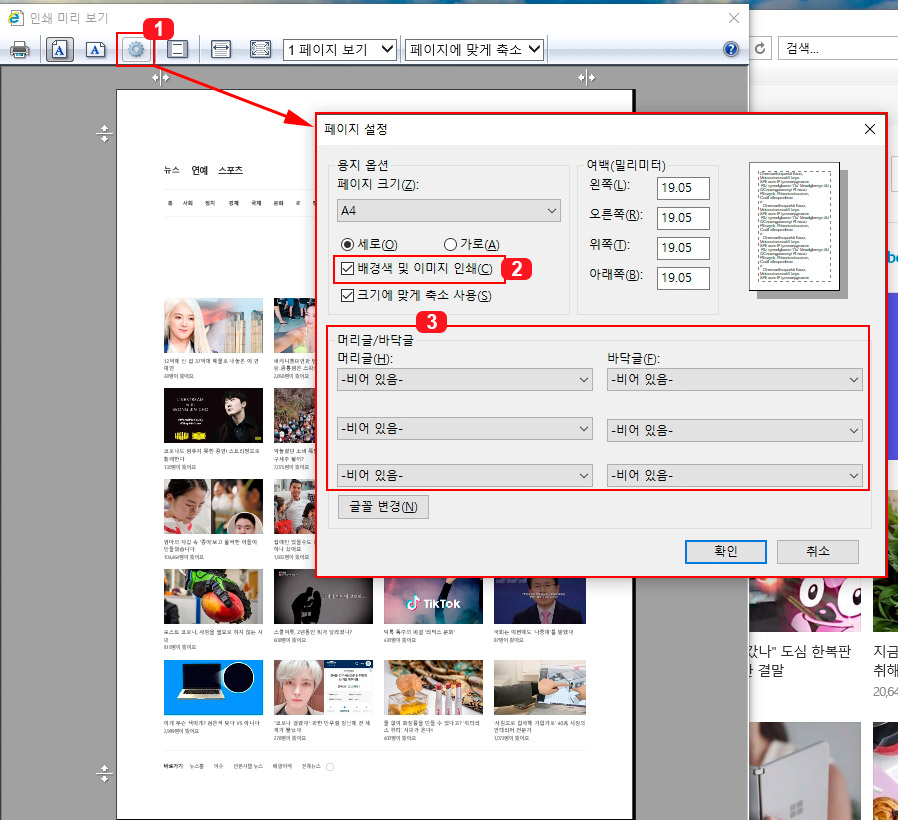The image size is (898, 820).
Task: Click the 스포츠 tab in previewed page
Action: pos(230,170)
